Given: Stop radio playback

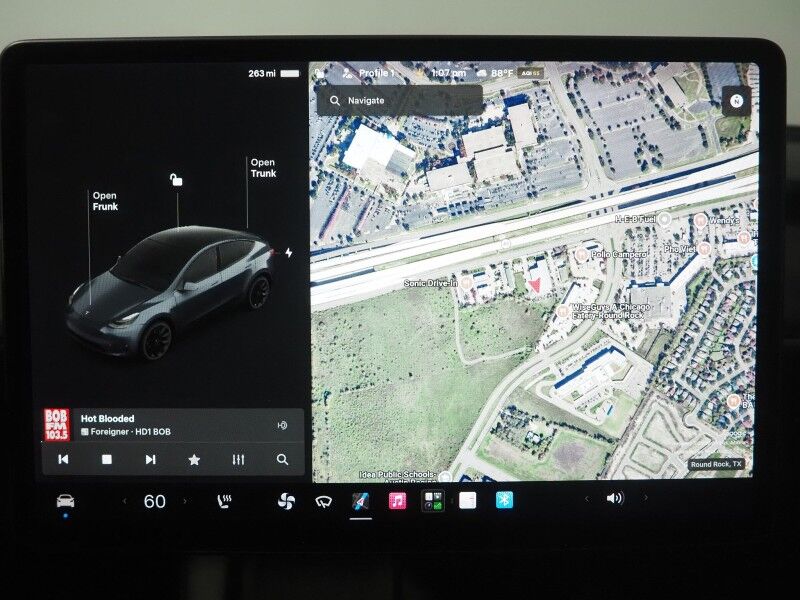Looking at the screenshot, I should 107,459.
